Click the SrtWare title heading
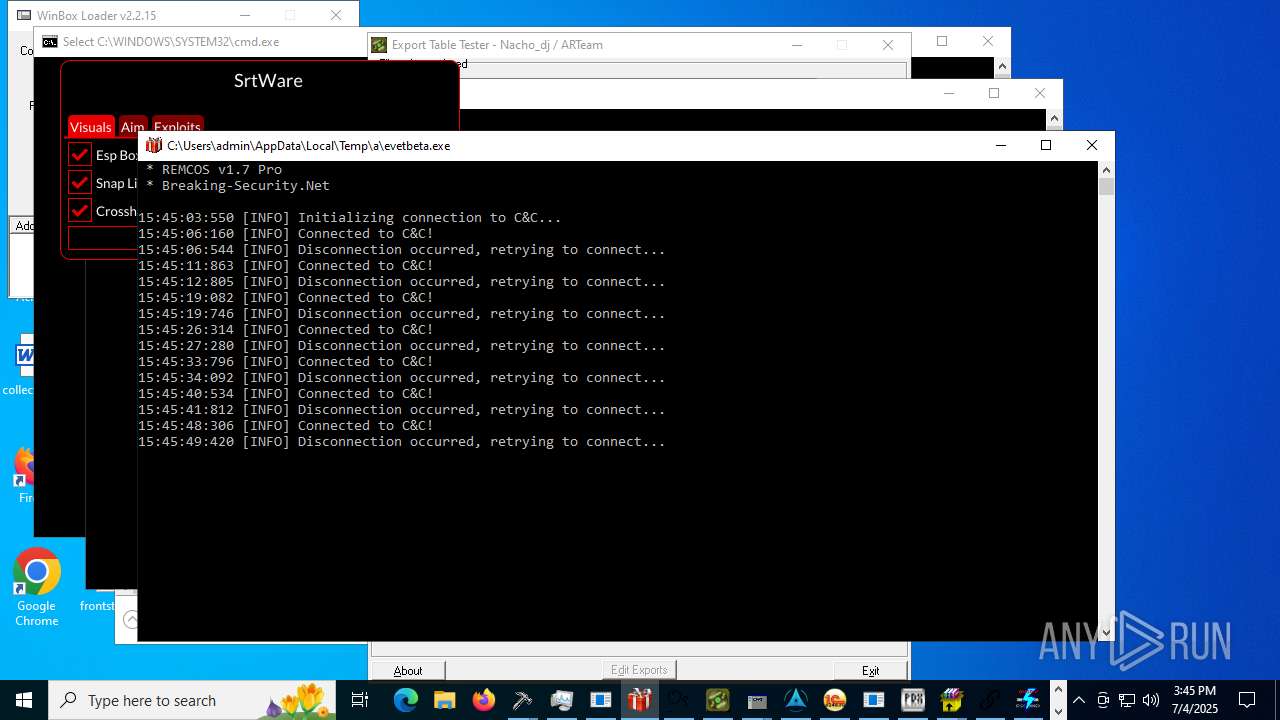Image resolution: width=1280 pixels, height=720 pixels. [268, 81]
